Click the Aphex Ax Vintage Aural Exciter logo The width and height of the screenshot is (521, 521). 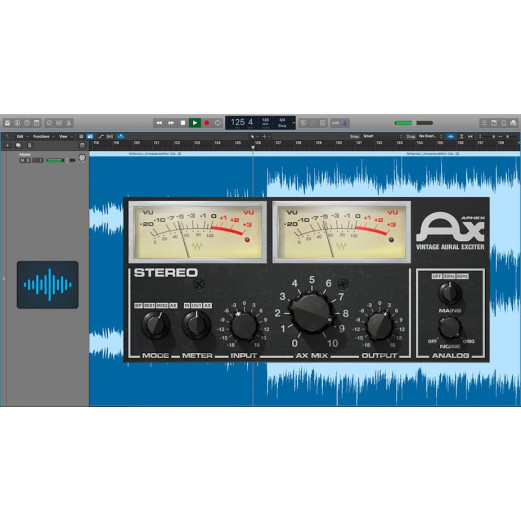pyautogui.click(x=450, y=231)
